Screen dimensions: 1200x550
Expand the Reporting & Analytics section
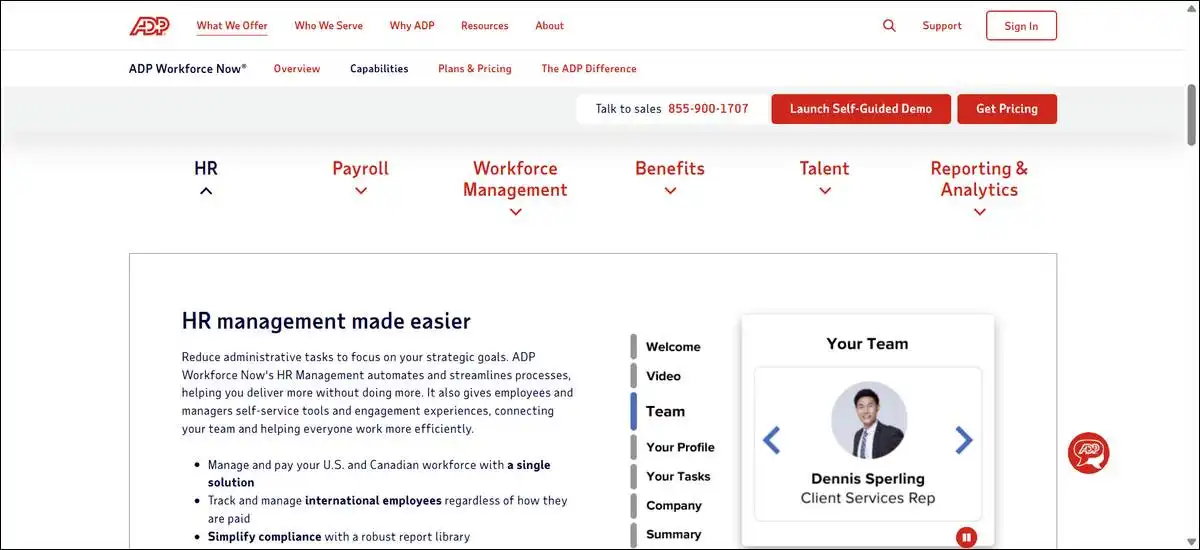979,189
